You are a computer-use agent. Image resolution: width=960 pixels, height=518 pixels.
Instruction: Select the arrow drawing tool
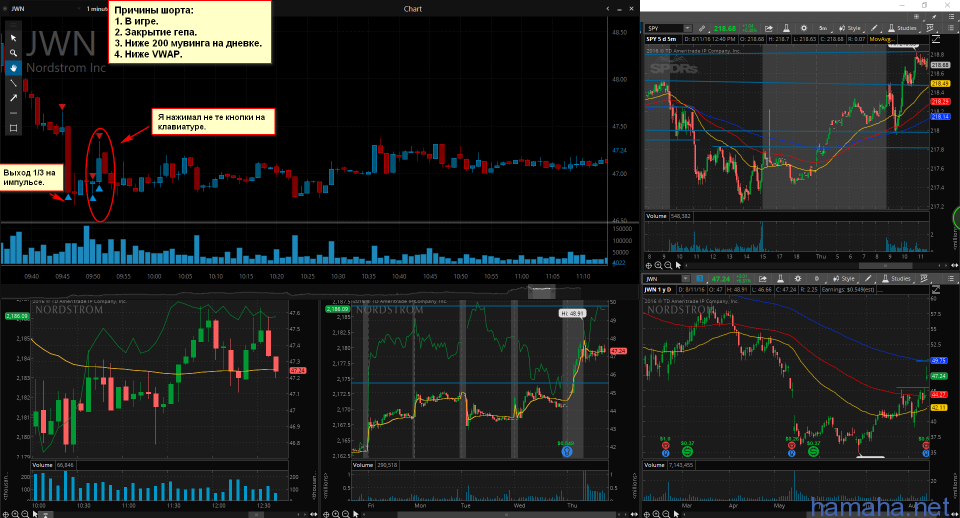(x=13, y=98)
